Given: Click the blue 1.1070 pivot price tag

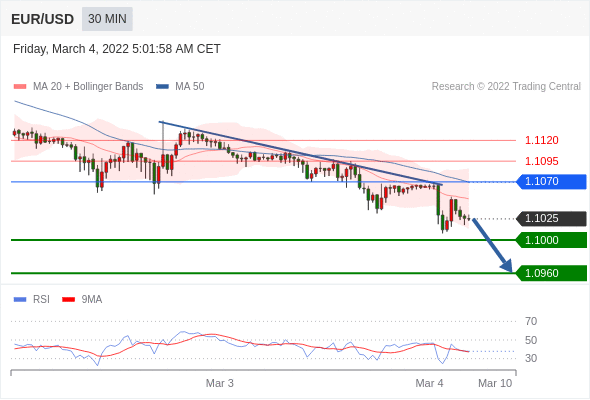Looking at the screenshot, I should (x=552, y=182).
